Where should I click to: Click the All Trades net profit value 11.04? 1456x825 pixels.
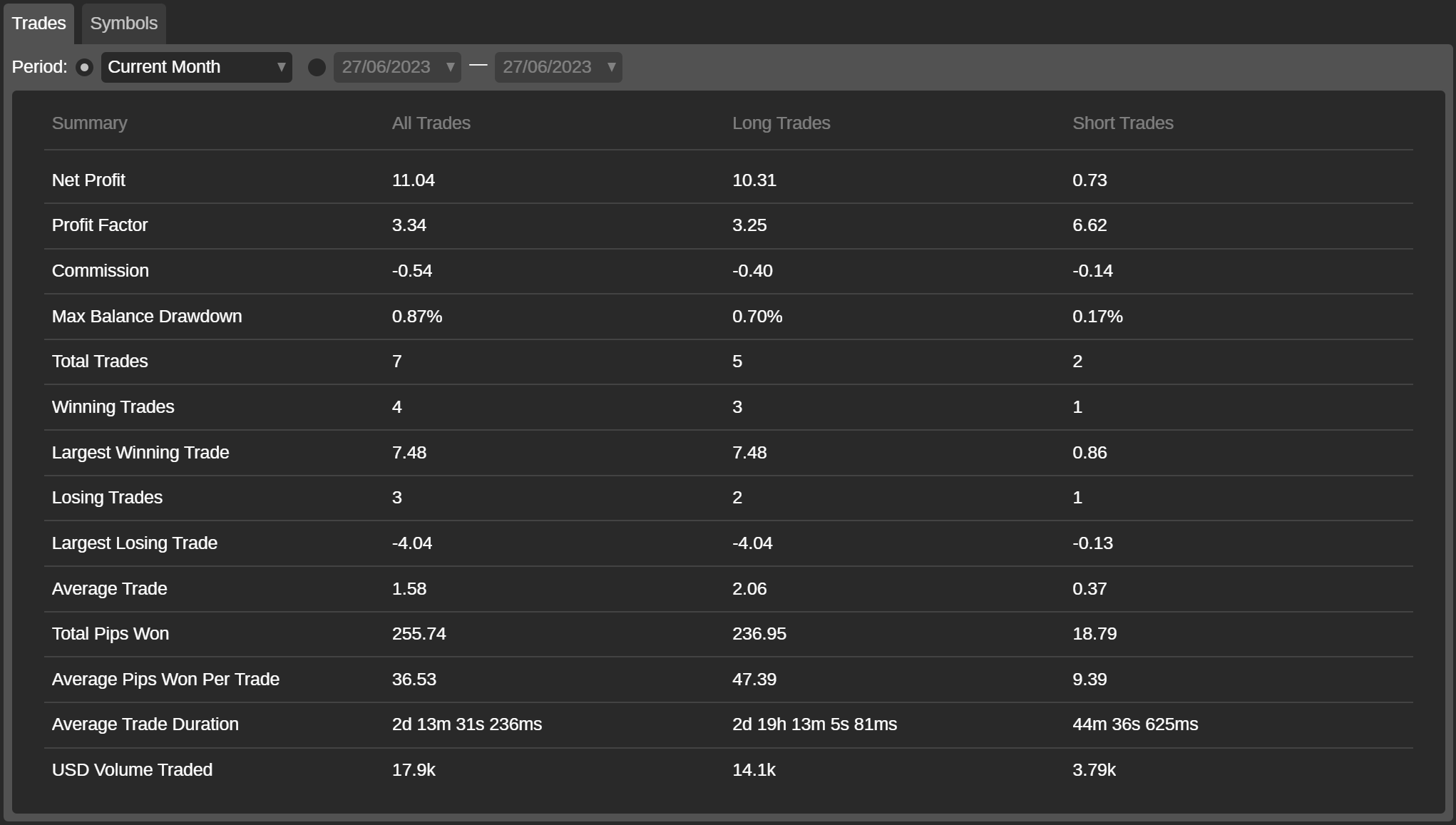(x=413, y=180)
